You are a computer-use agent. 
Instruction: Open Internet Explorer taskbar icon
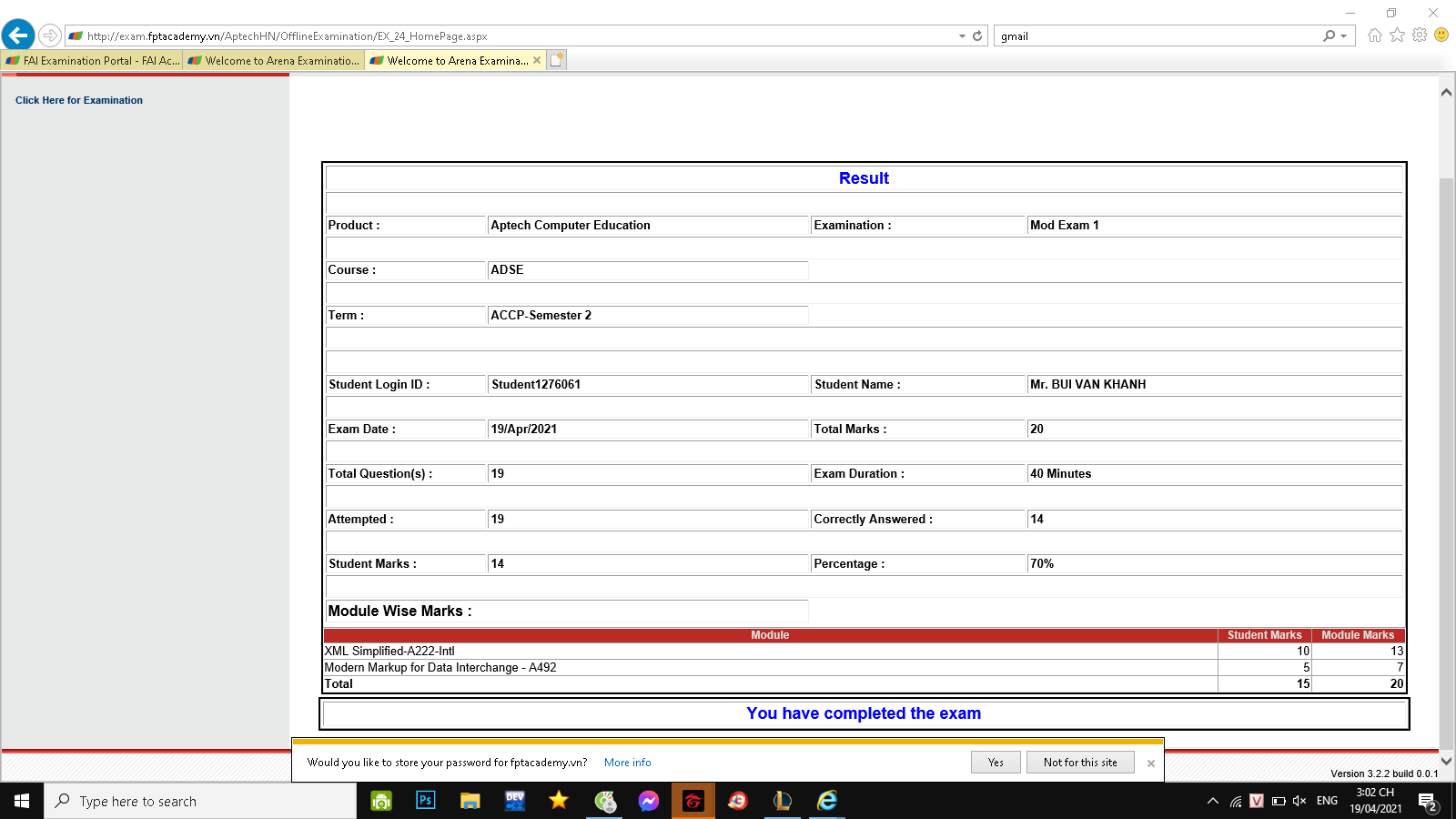click(826, 801)
